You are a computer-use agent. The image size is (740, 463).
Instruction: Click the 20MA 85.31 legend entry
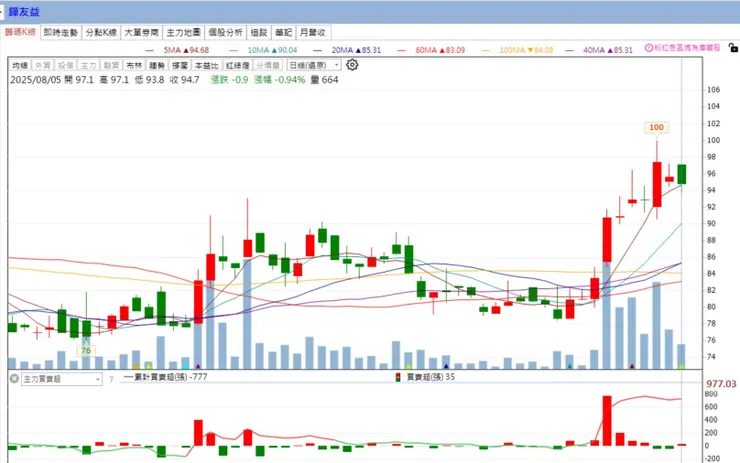point(347,50)
